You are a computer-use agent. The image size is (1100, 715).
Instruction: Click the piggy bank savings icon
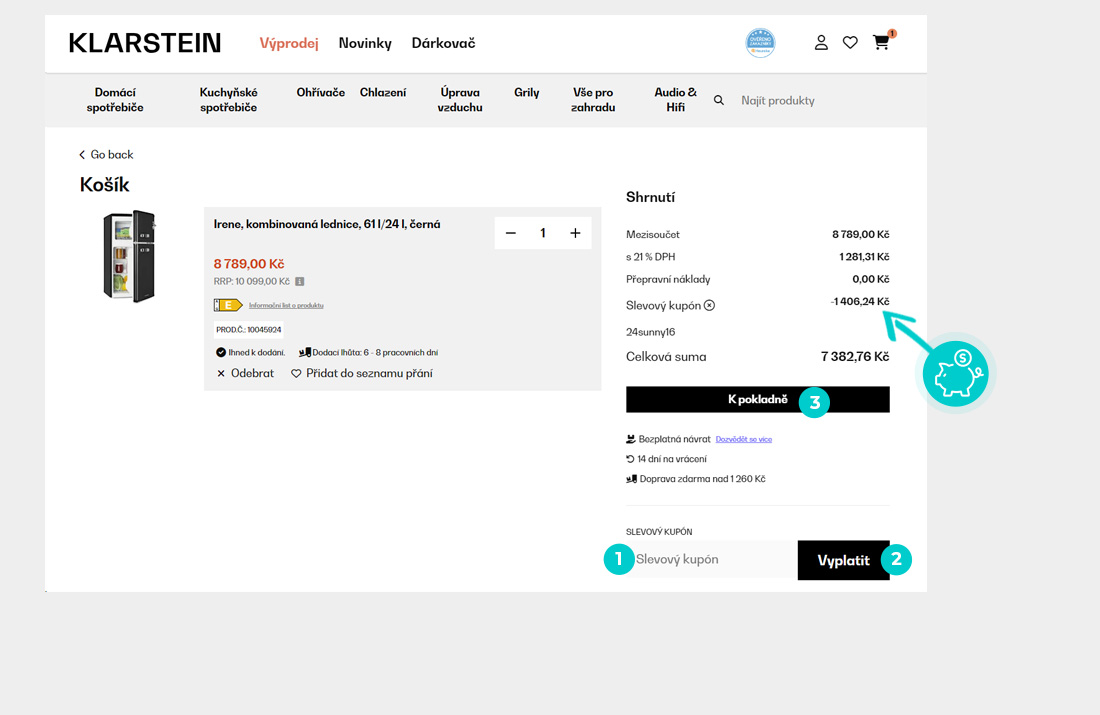click(x=955, y=374)
